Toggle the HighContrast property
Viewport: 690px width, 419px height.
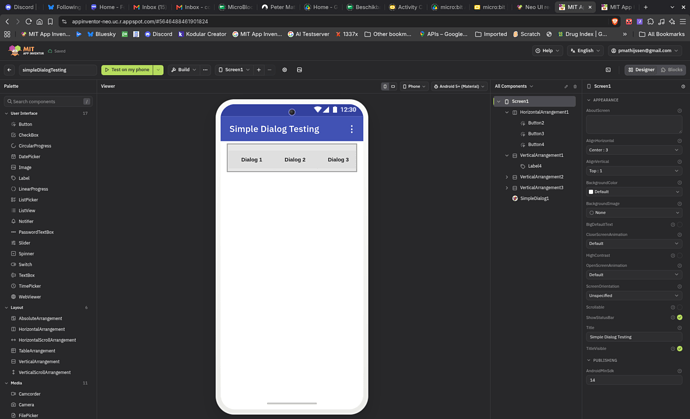click(x=679, y=256)
